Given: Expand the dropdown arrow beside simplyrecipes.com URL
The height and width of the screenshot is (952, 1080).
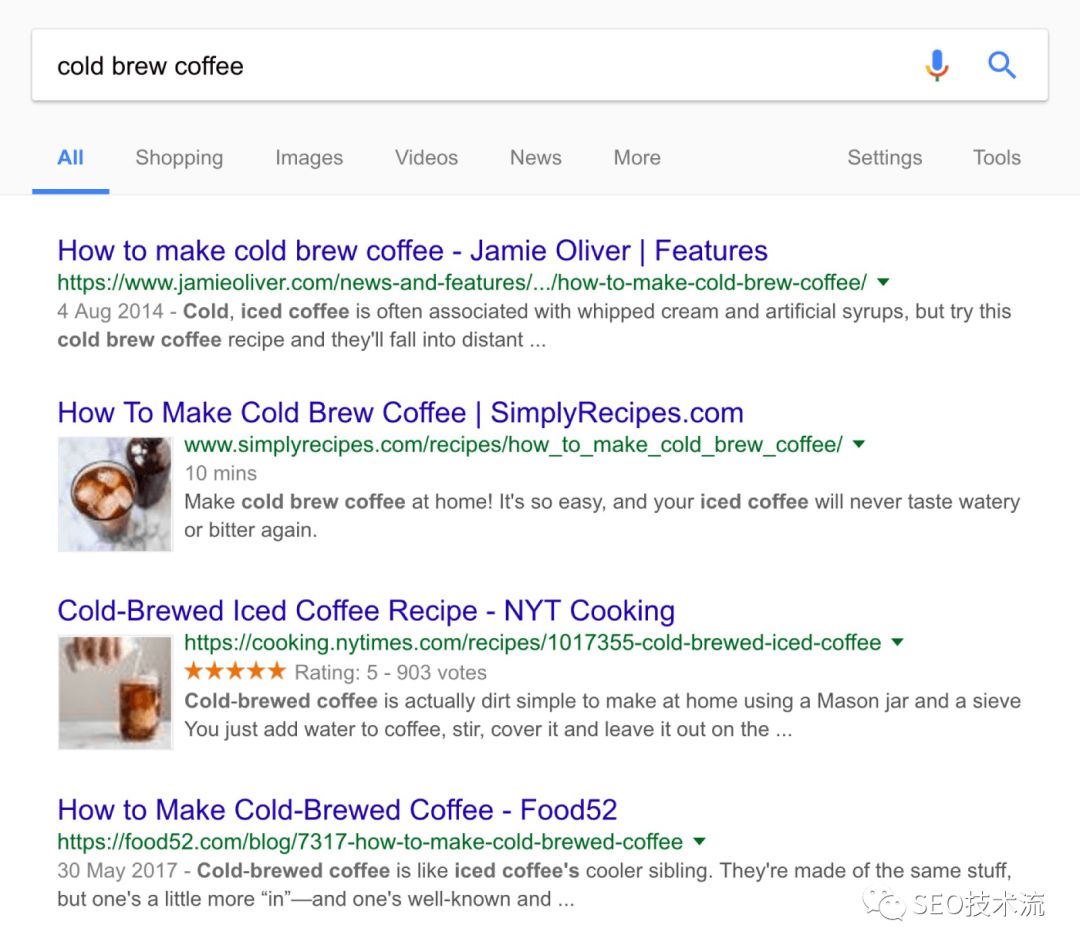Looking at the screenshot, I should coord(858,445).
